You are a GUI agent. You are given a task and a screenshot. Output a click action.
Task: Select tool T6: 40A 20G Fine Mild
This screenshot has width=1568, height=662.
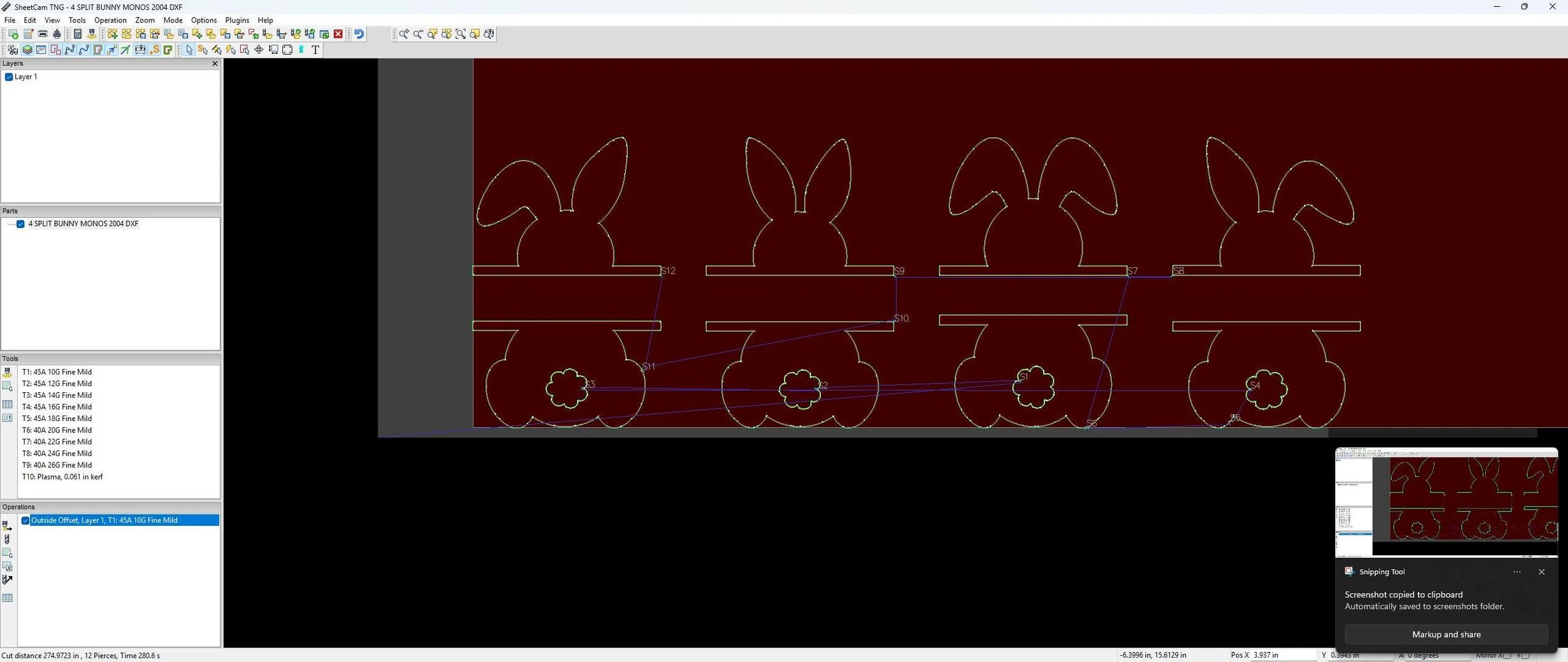click(x=57, y=430)
